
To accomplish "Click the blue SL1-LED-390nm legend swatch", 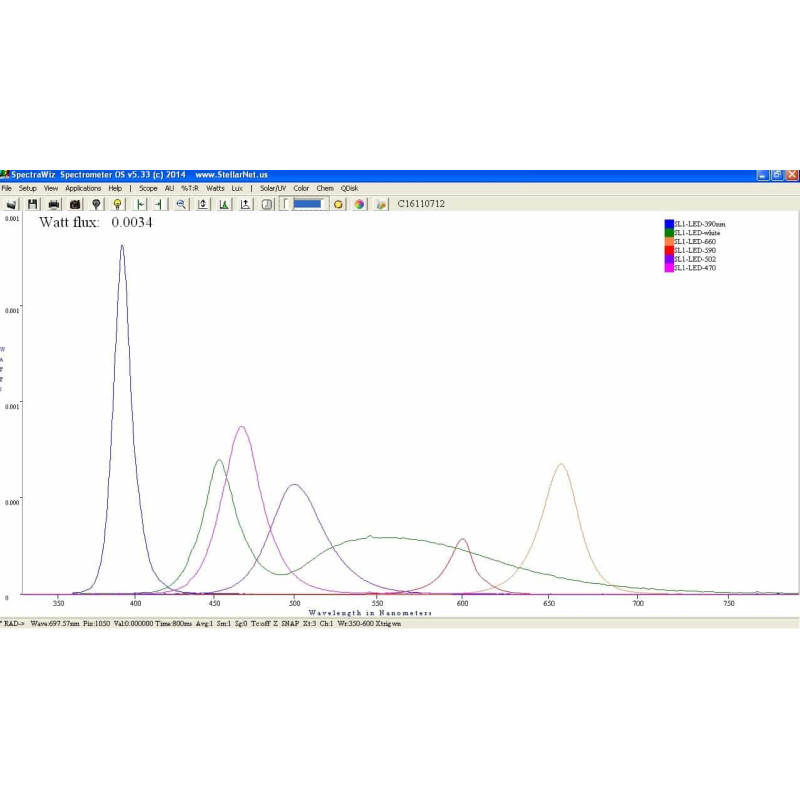I will (x=669, y=224).
